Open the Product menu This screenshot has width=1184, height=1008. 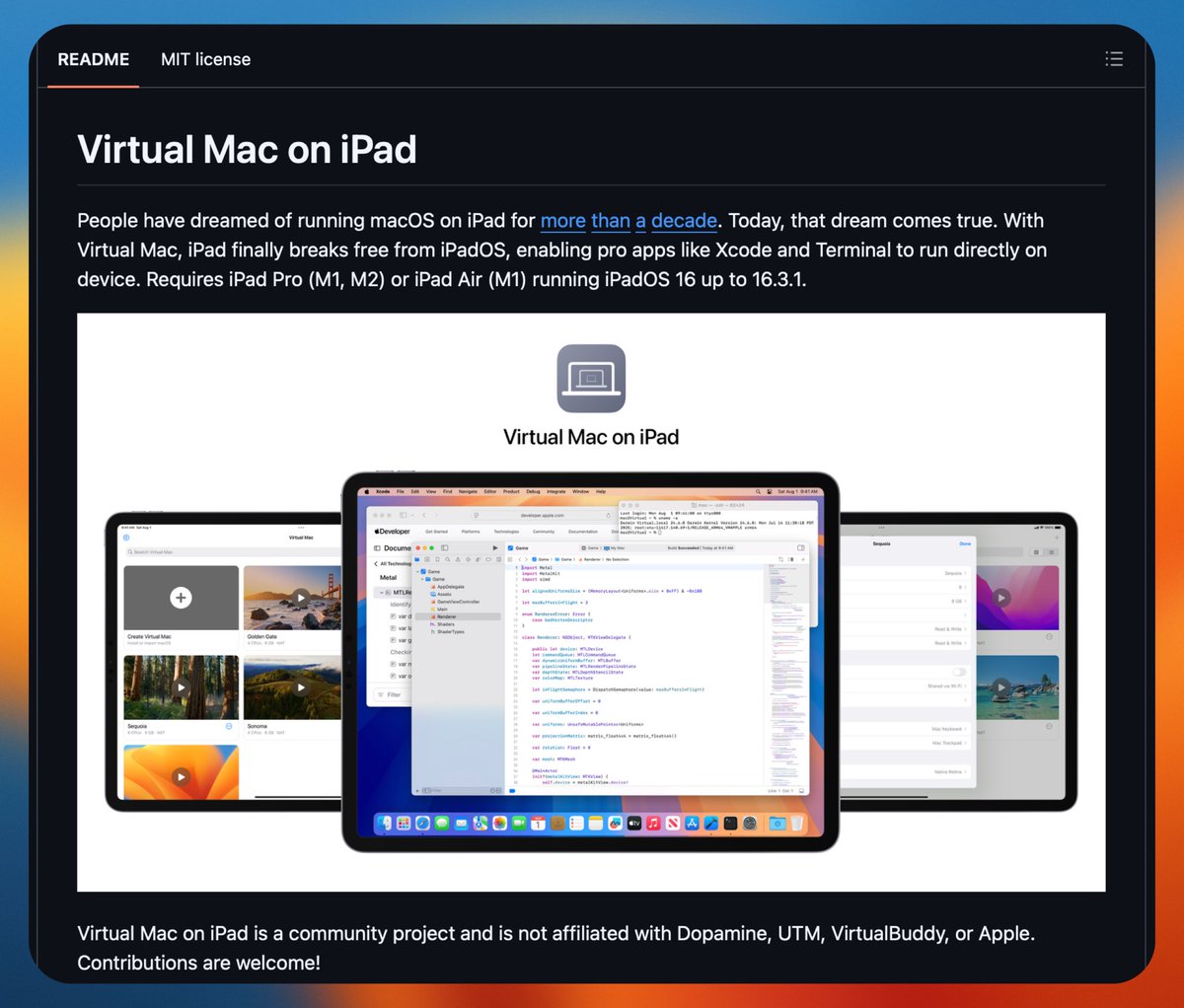[x=511, y=491]
